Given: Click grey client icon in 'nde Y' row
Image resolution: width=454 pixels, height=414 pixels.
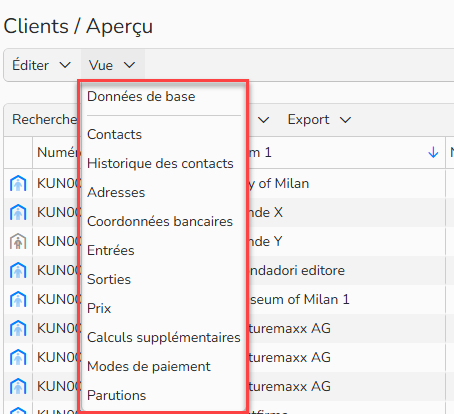Looking at the screenshot, I should 18,241.
